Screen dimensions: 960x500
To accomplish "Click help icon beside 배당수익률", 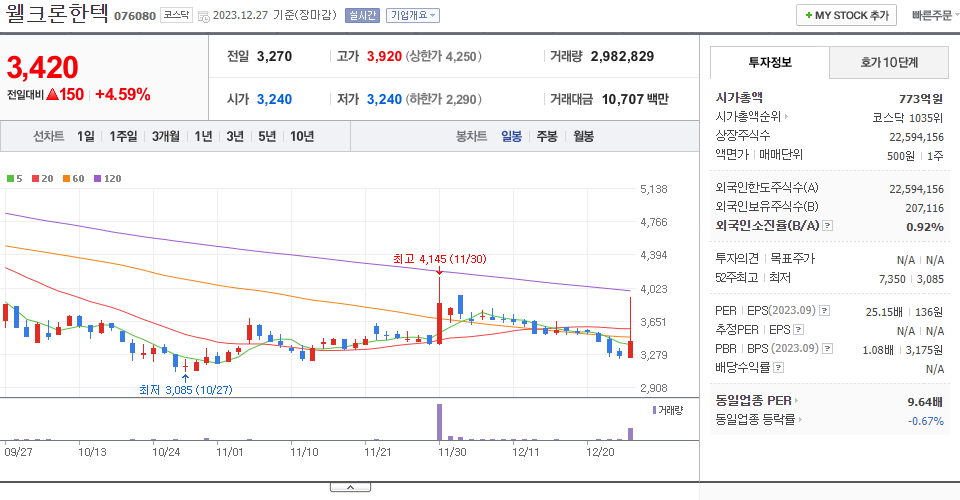I will click(x=778, y=368).
